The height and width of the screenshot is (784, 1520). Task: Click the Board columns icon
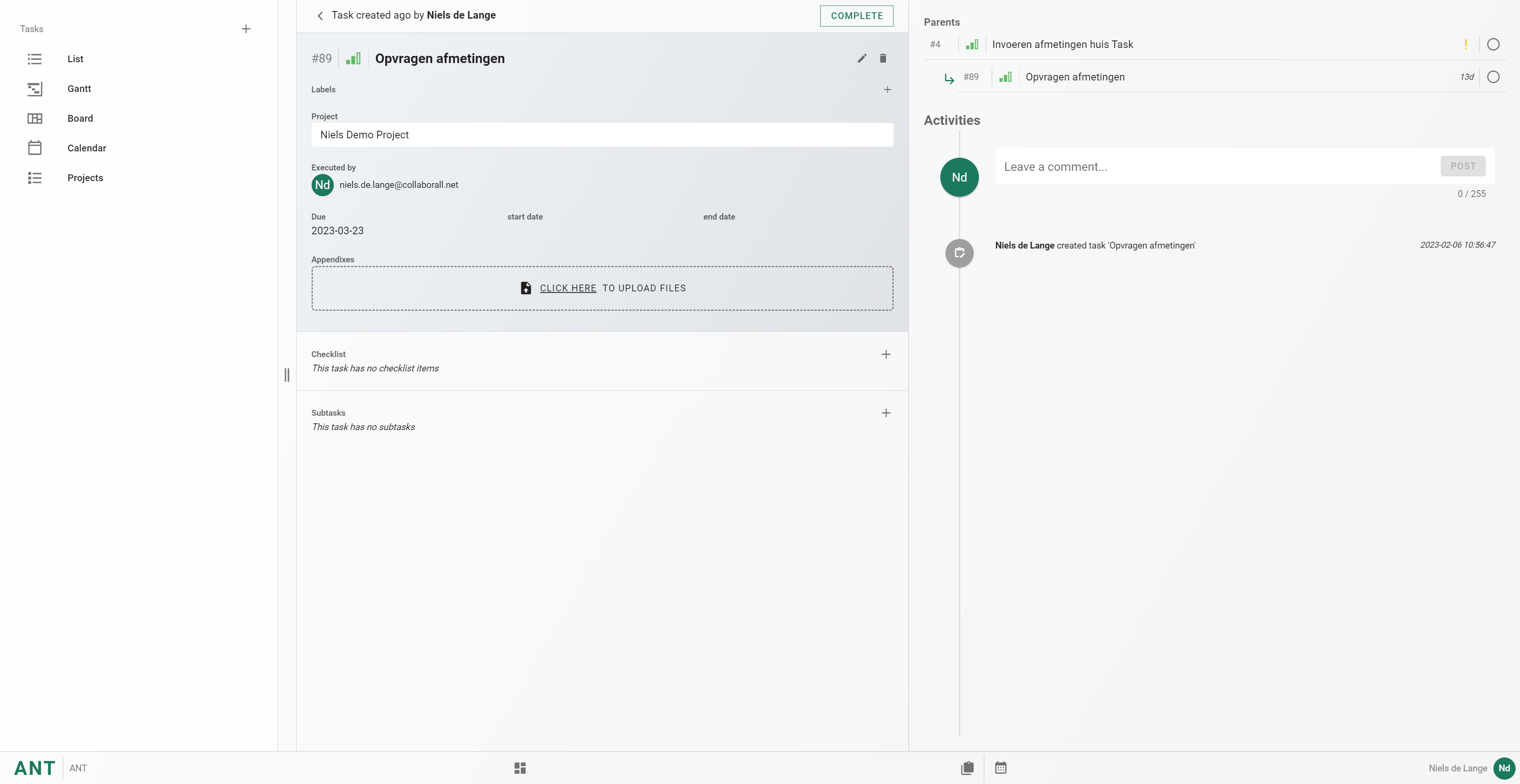(x=35, y=119)
